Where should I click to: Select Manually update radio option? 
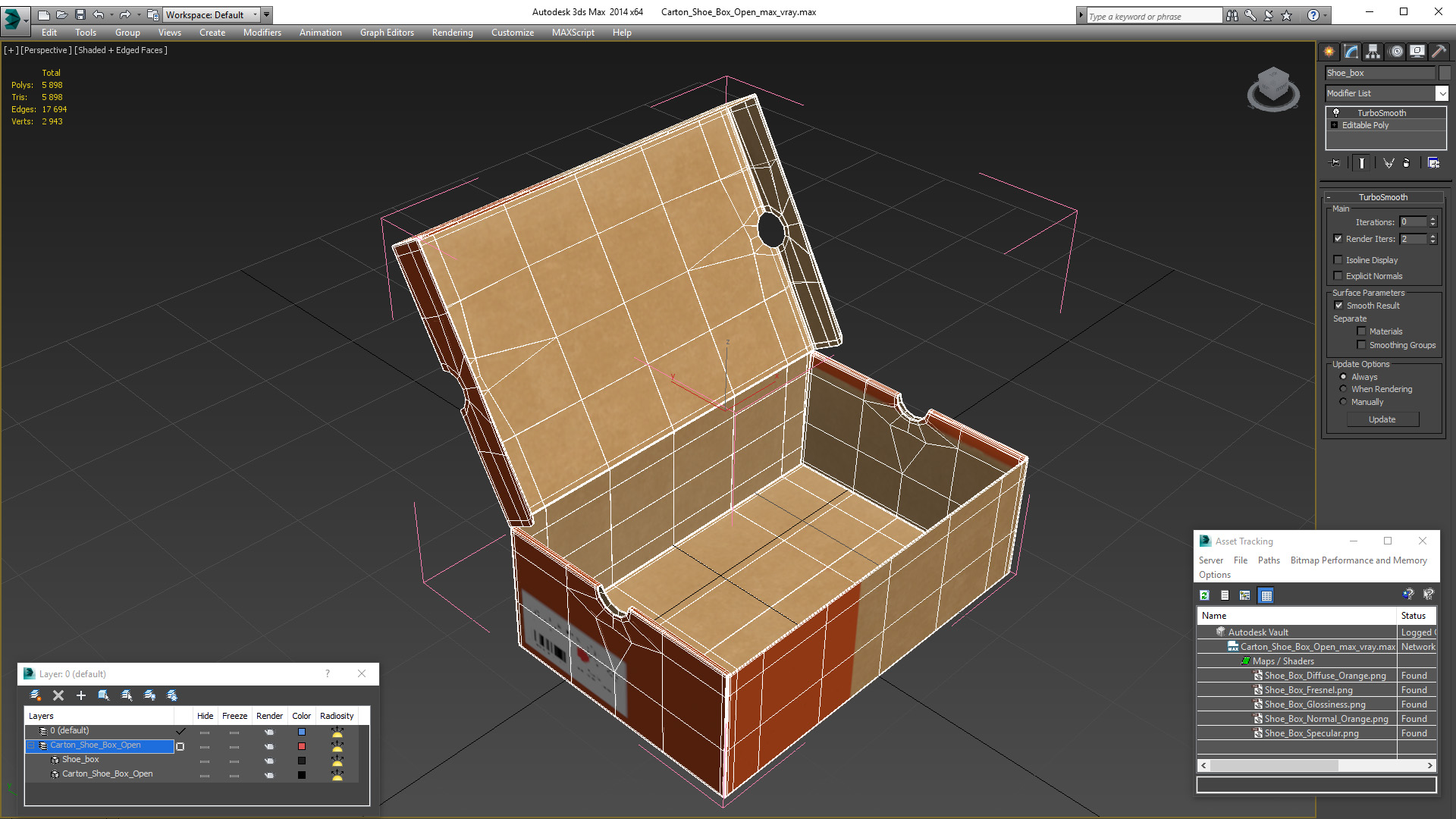[x=1343, y=402]
